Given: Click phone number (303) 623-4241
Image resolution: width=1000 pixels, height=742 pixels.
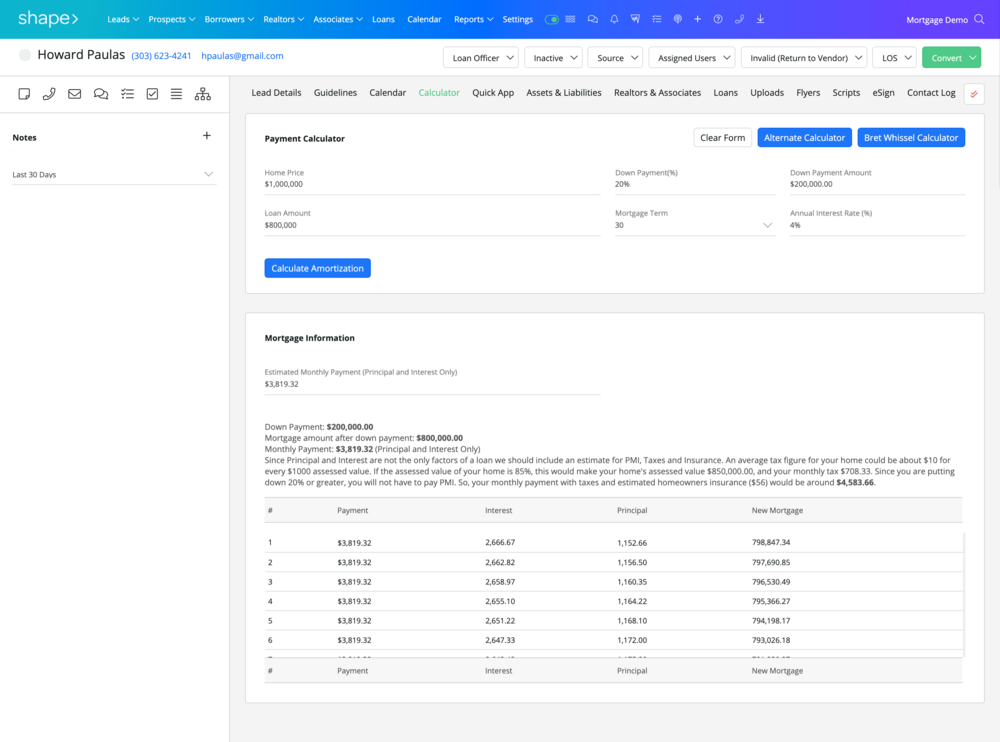Looking at the screenshot, I should coord(161,56).
